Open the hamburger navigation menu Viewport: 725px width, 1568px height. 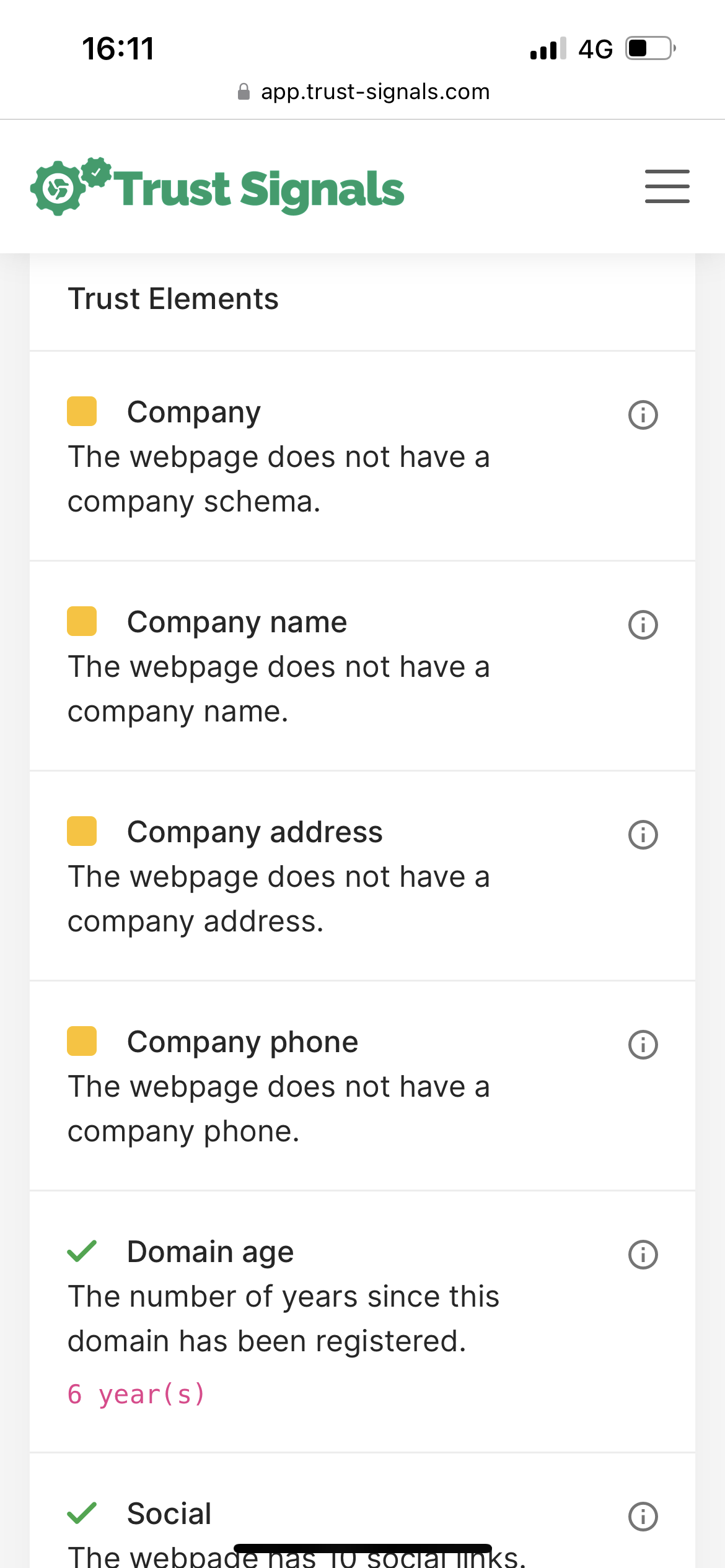tap(667, 186)
